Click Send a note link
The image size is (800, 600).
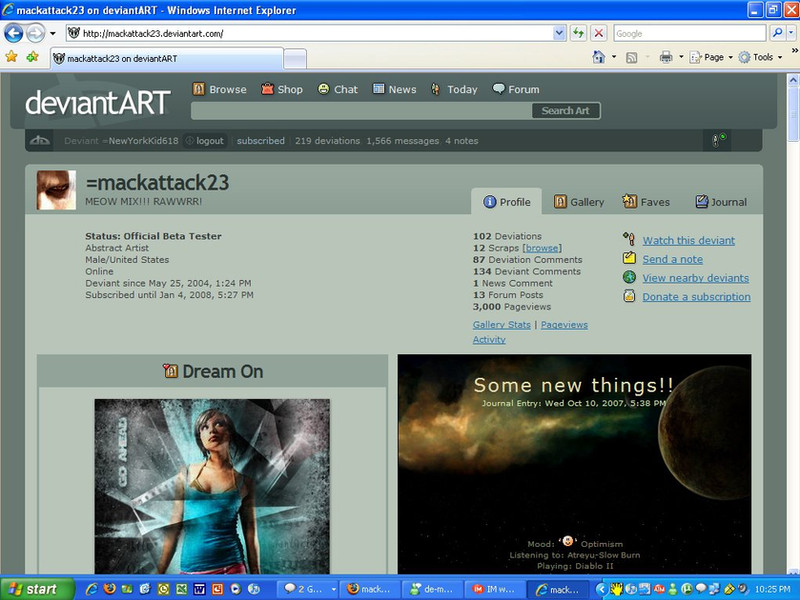click(672, 259)
